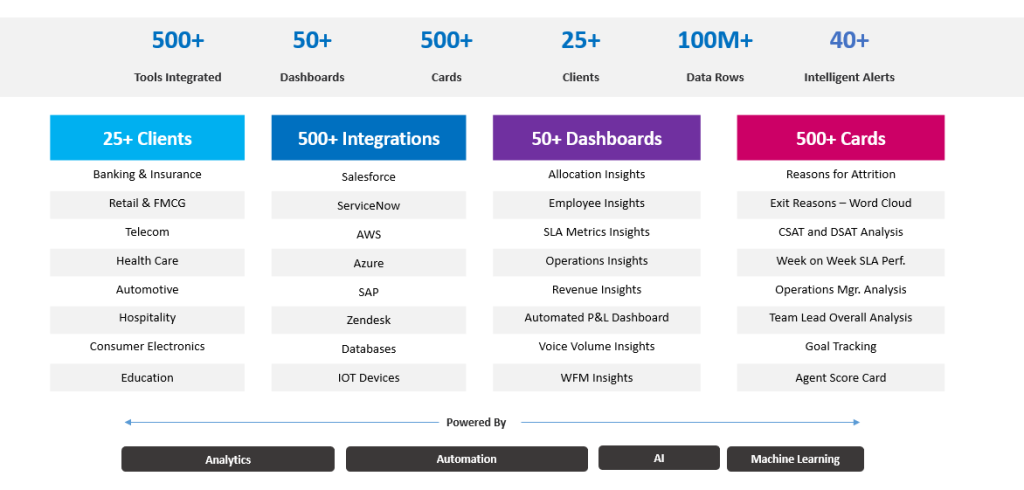
Task: Select Automated P&L Dashboard row
Action: (596, 318)
